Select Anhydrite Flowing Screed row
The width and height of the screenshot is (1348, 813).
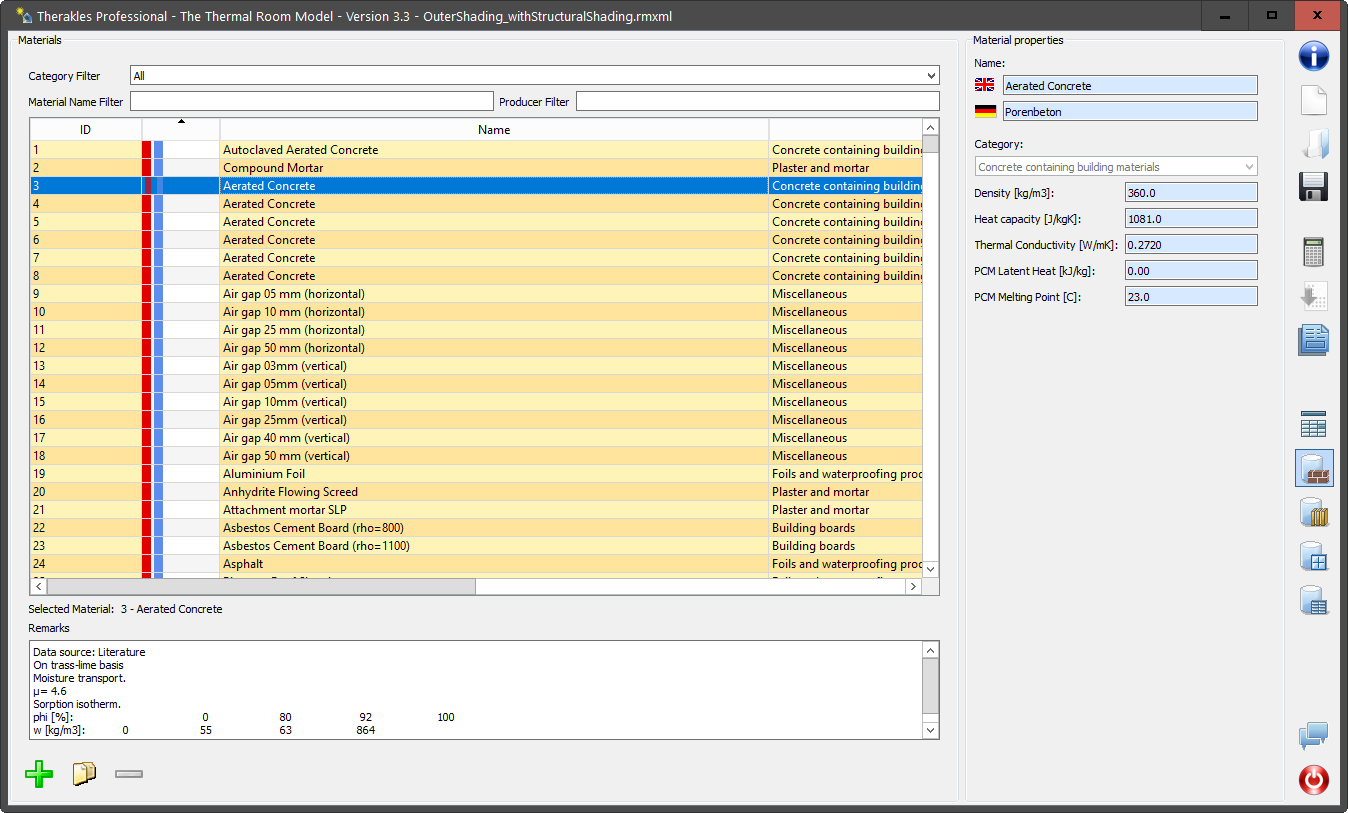click(x=476, y=492)
